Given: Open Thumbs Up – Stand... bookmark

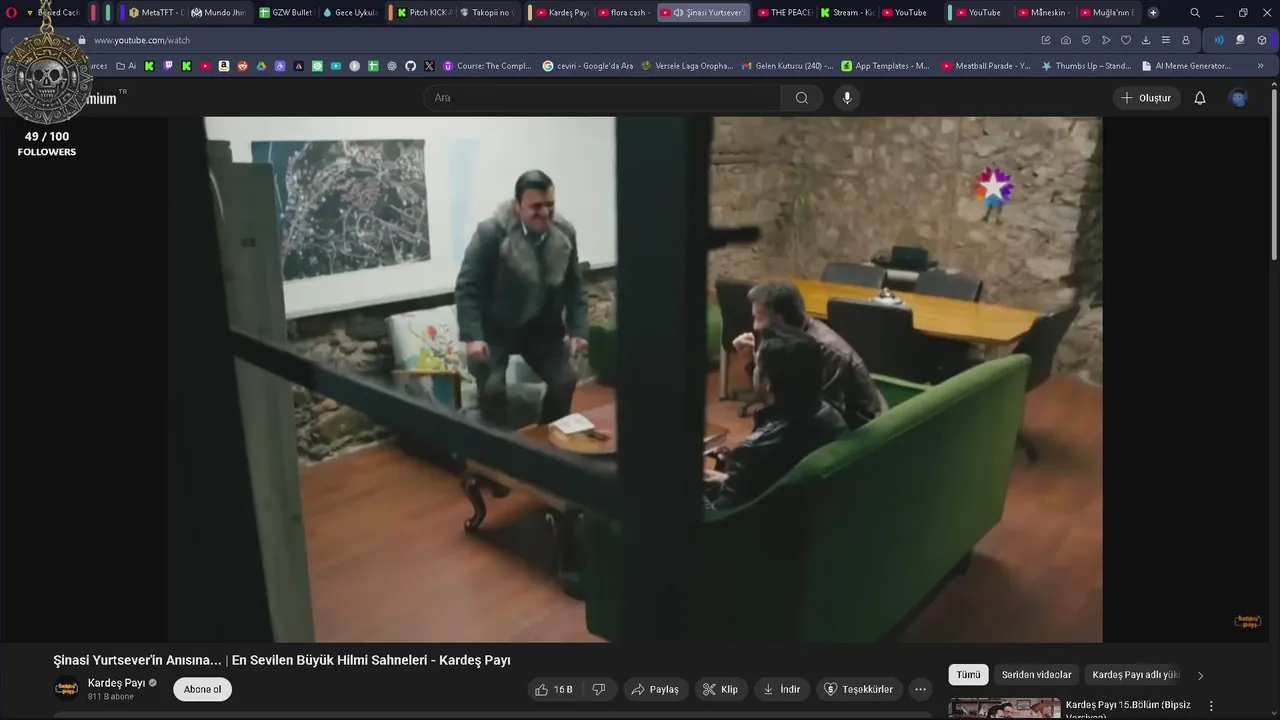Looking at the screenshot, I should (x=1087, y=66).
